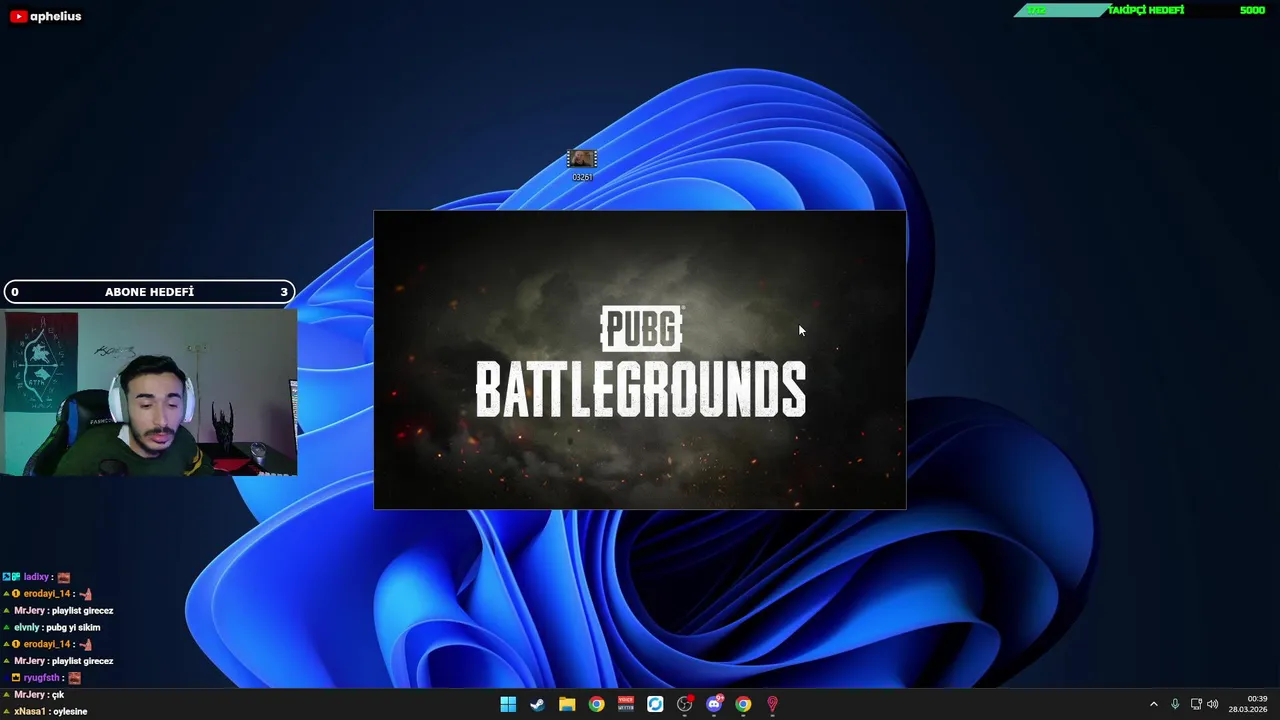The height and width of the screenshot is (720, 1280).
Task: Click the PUBG Battlegrounds splash window
Action: 640,360
